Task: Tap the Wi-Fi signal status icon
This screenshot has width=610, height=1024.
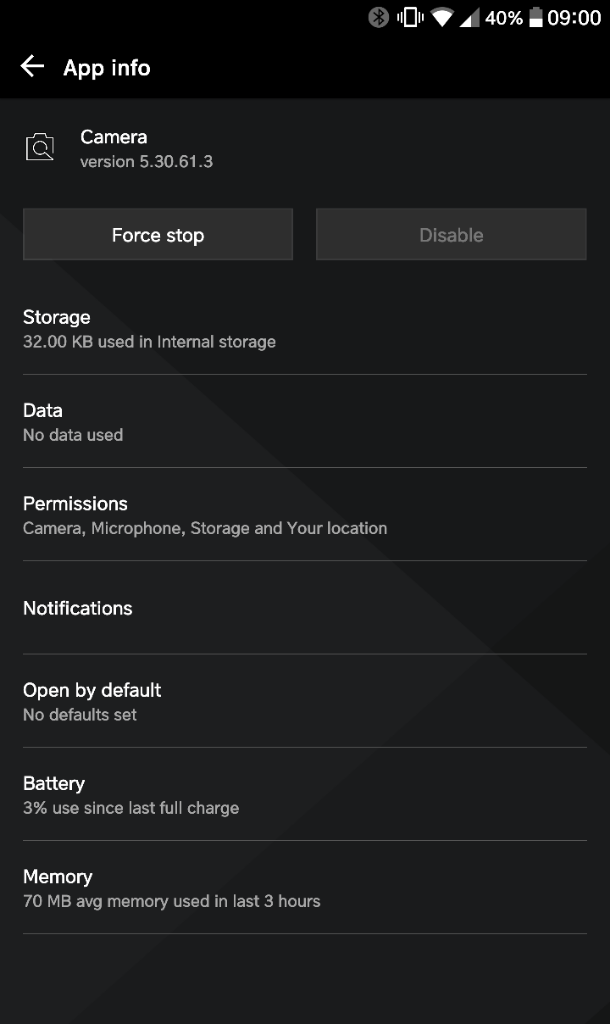Action: click(x=442, y=18)
